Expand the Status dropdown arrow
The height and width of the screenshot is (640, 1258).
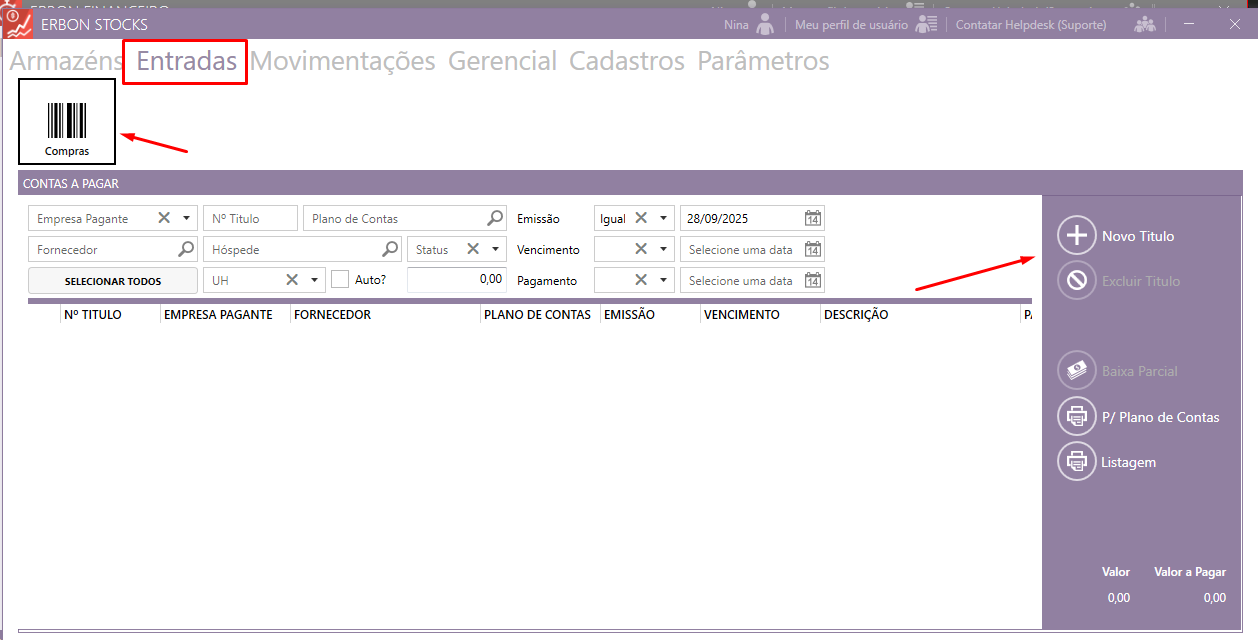[x=495, y=250]
